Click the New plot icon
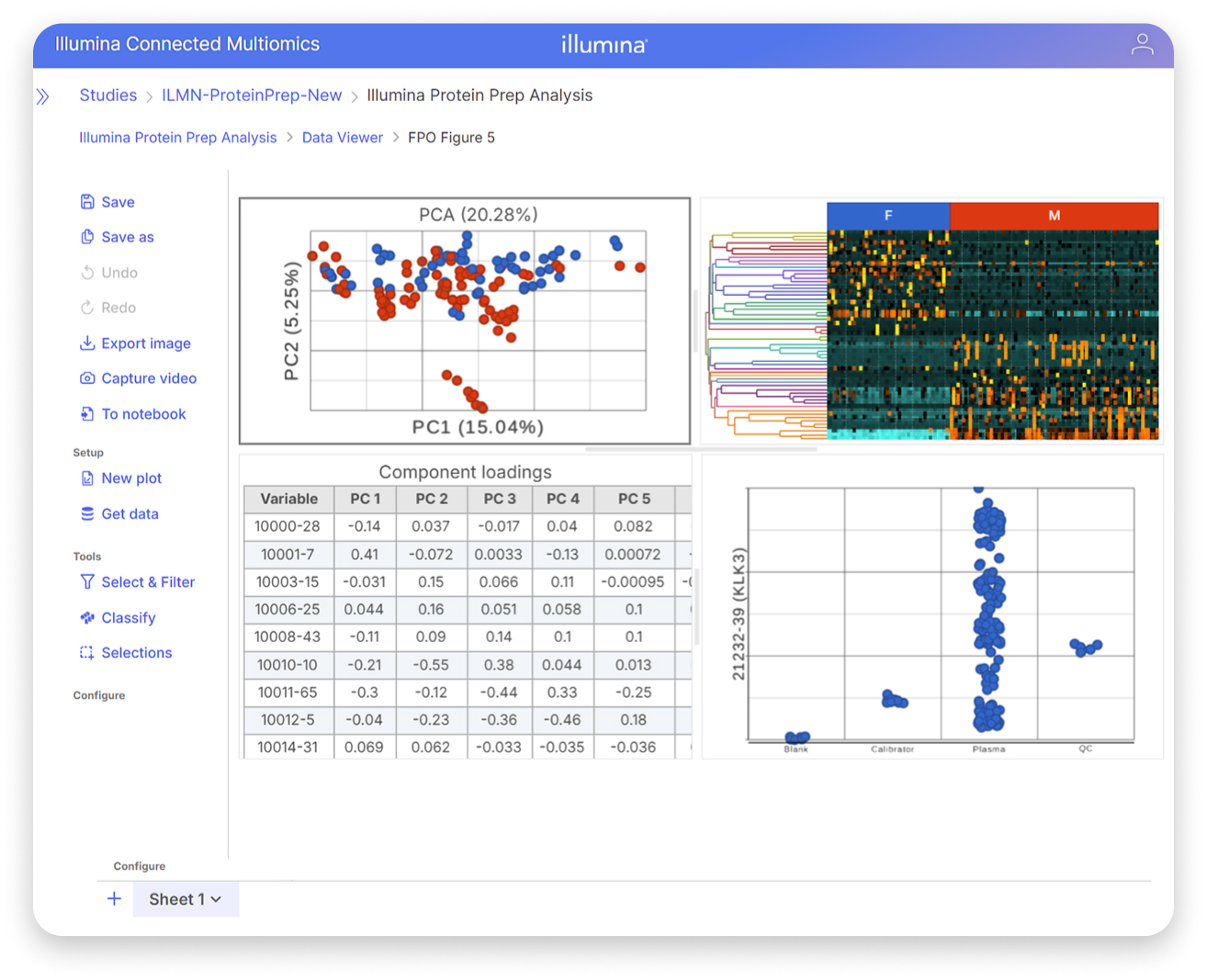The image size is (1207, 980). pos(87,479)
